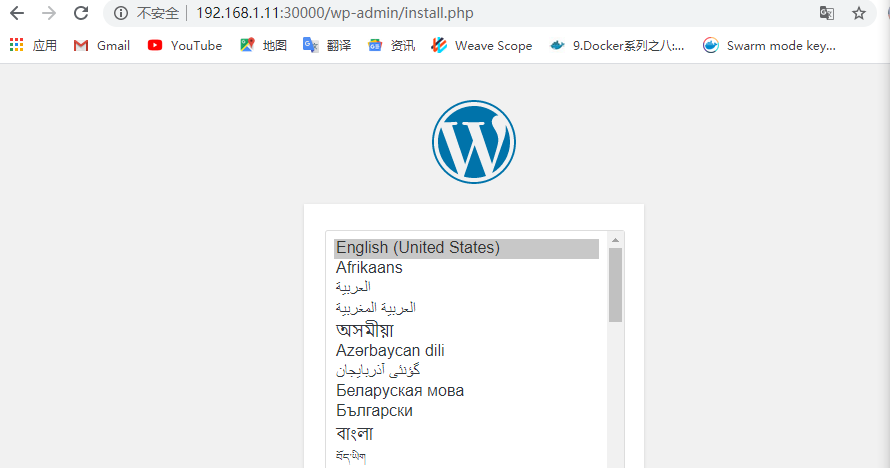Select Беларуская мова in the language list
The image size is (890, 468).
click(x=466, y=391)
